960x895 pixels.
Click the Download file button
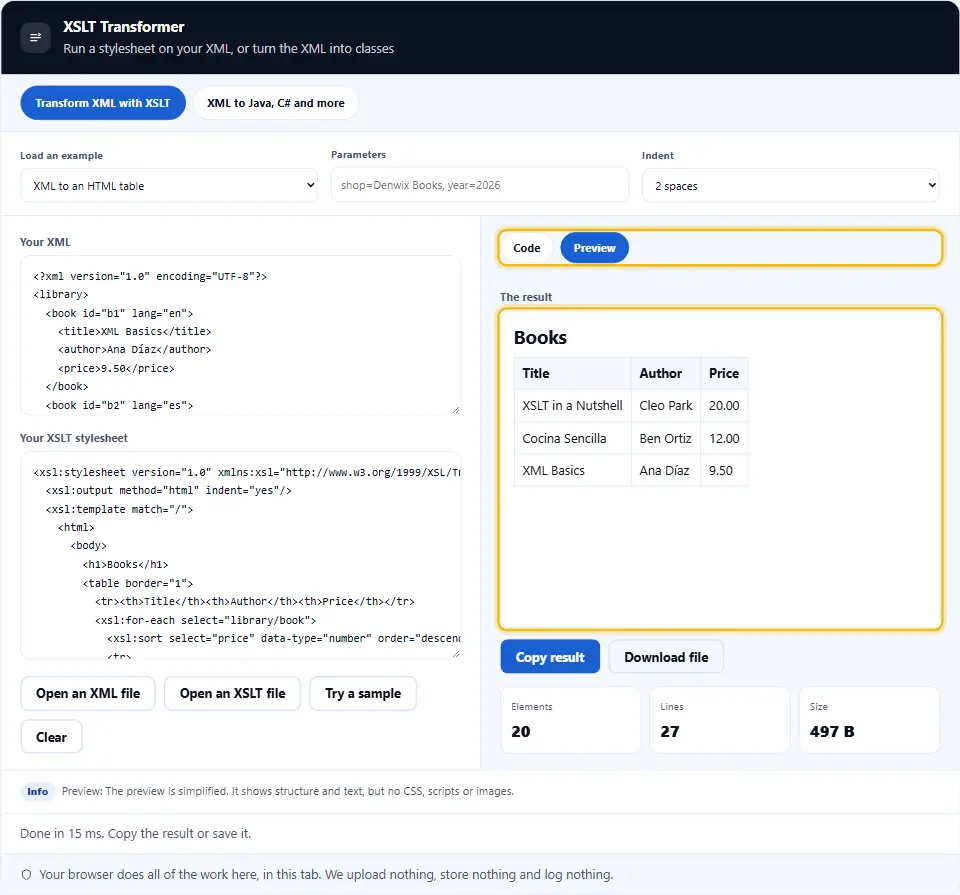pyautogui.click(x=666, y=657)
